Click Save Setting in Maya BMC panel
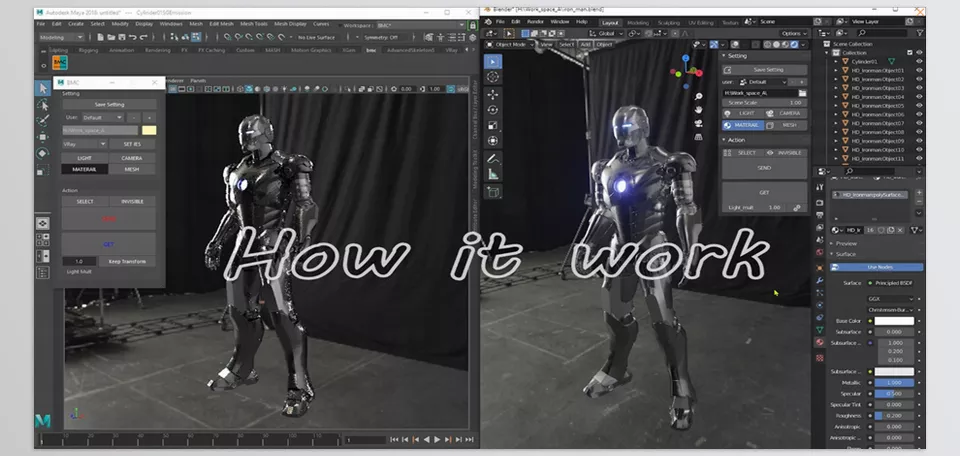Image resolution: width=960 pixels, height=456 pixels. tap(109, 104)
